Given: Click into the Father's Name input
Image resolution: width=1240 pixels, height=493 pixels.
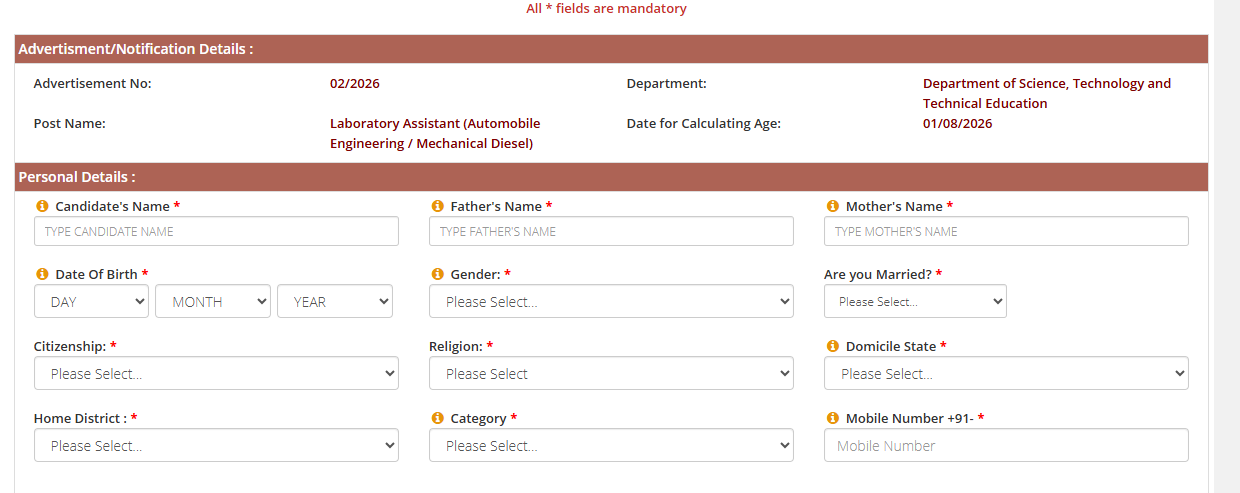Looking at the screenshot, I should click(x=611, y=231).
